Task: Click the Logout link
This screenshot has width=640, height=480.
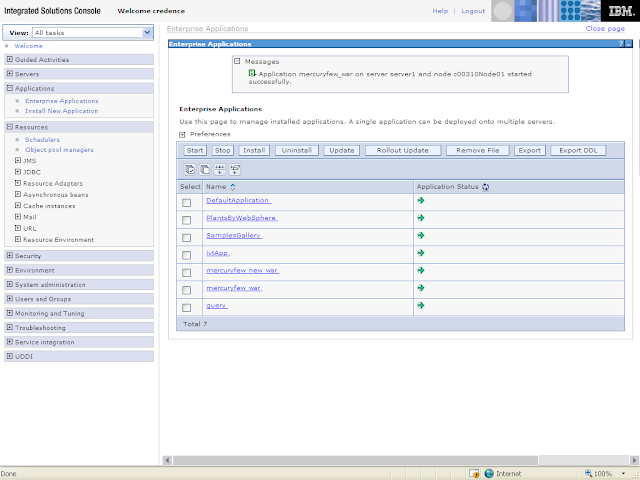Action: [473, 11]
